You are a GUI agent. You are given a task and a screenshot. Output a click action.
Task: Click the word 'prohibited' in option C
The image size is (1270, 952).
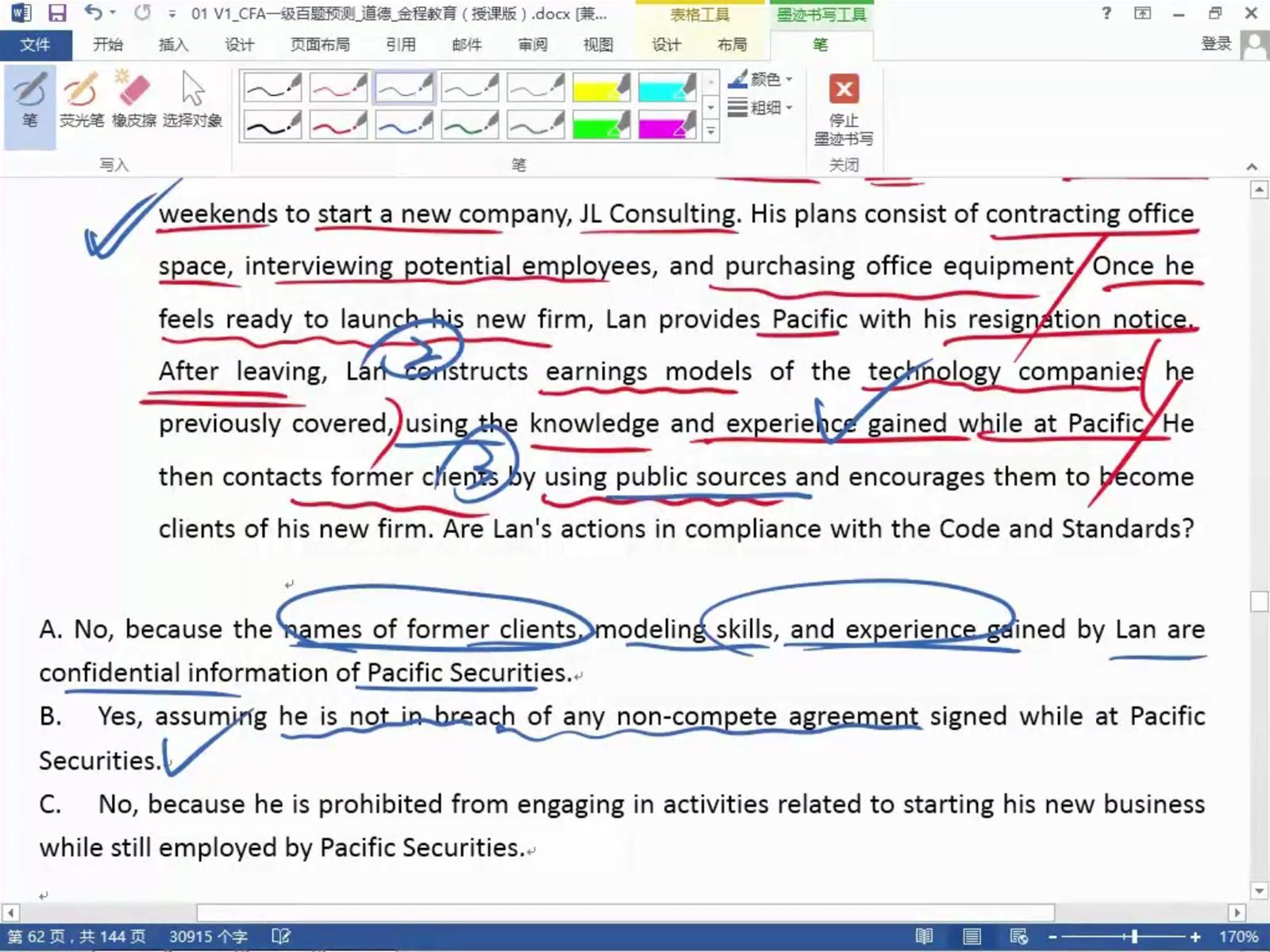point(379,804)
